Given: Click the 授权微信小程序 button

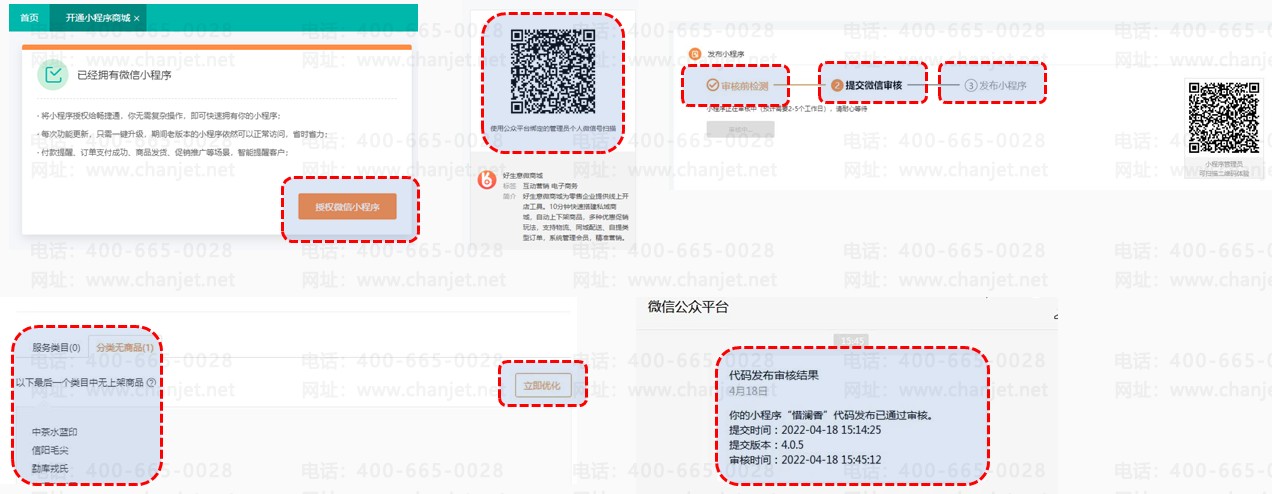Looking at the screenshot, I should coord(347,207).
